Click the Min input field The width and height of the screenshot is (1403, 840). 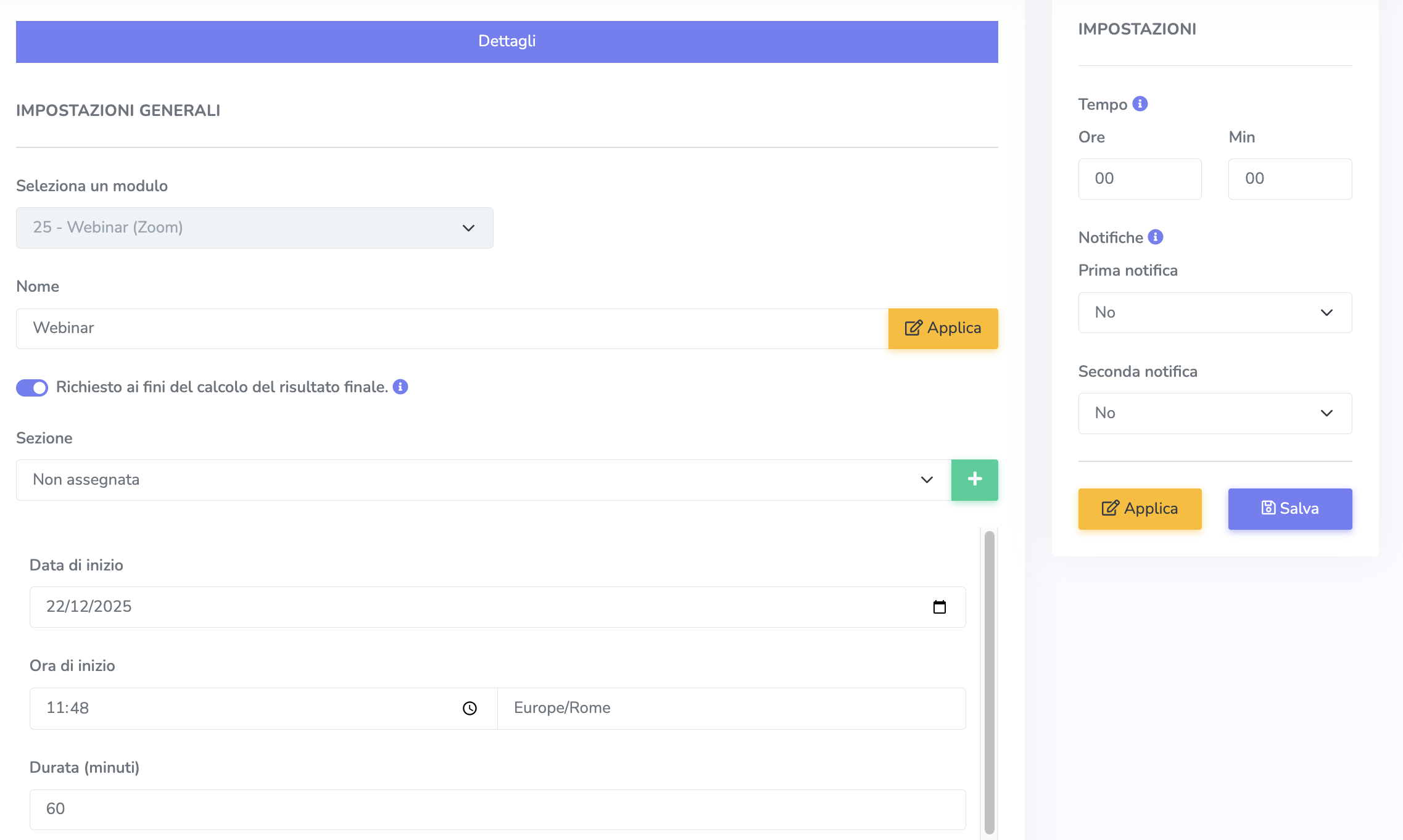tap(1289, 179)
